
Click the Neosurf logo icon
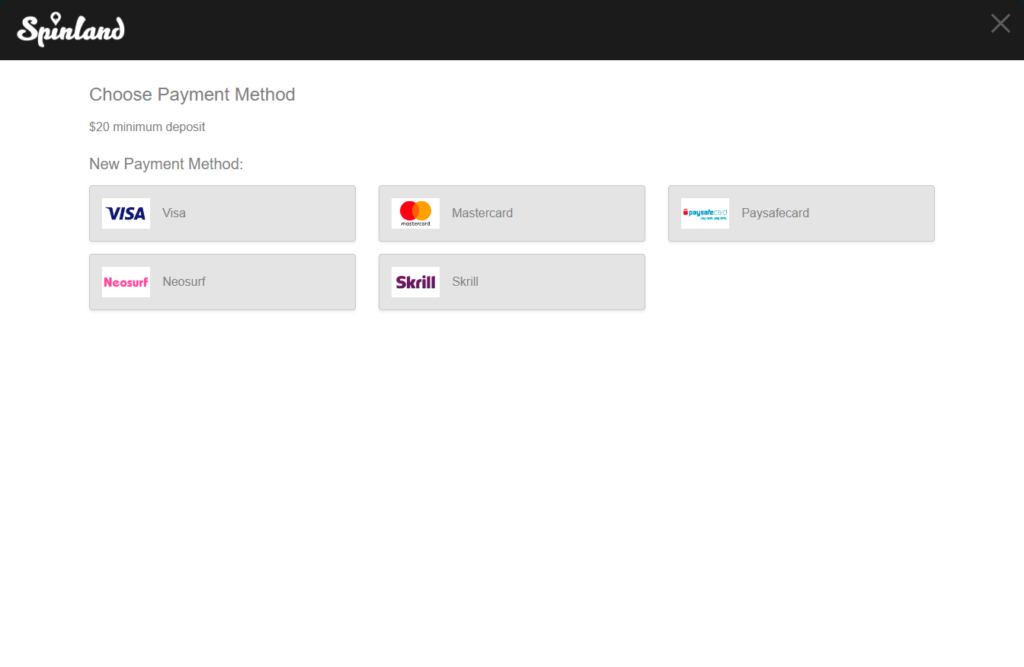pyautogui.click(x=126, y=282)
